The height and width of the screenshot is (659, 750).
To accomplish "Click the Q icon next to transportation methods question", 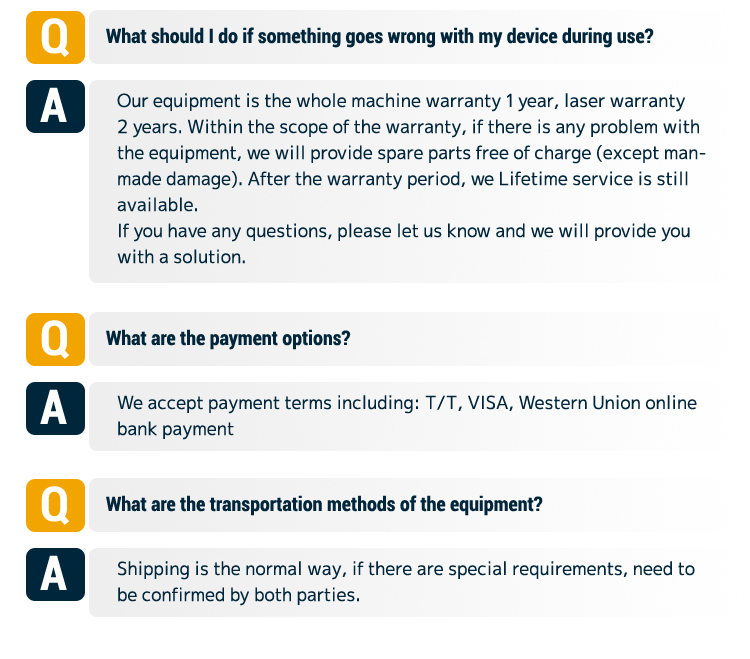I will pyautogui.click(x=55, y=505).
